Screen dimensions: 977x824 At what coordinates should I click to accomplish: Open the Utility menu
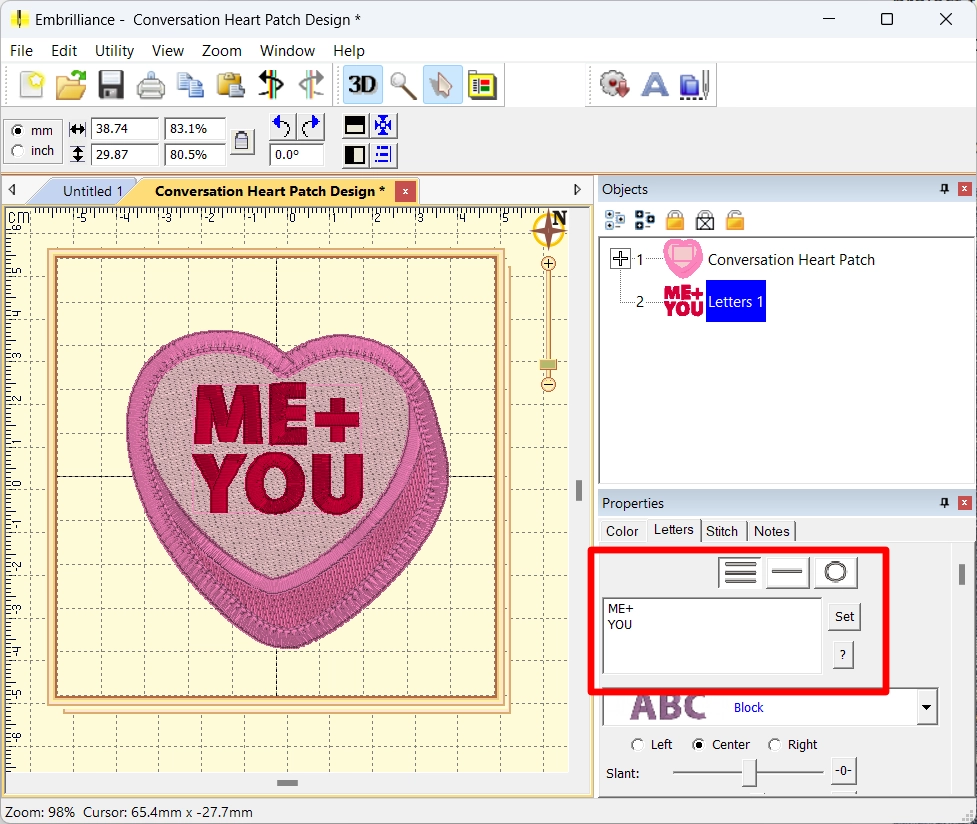point(114,51)
